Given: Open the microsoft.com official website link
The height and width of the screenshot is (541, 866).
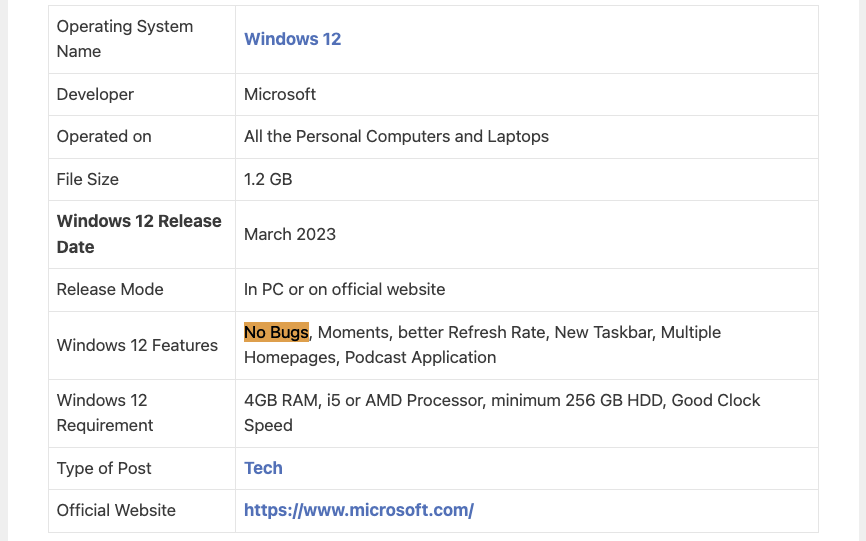Looking at the screenshot, I should pyautogui.click(x=358, y=510).
